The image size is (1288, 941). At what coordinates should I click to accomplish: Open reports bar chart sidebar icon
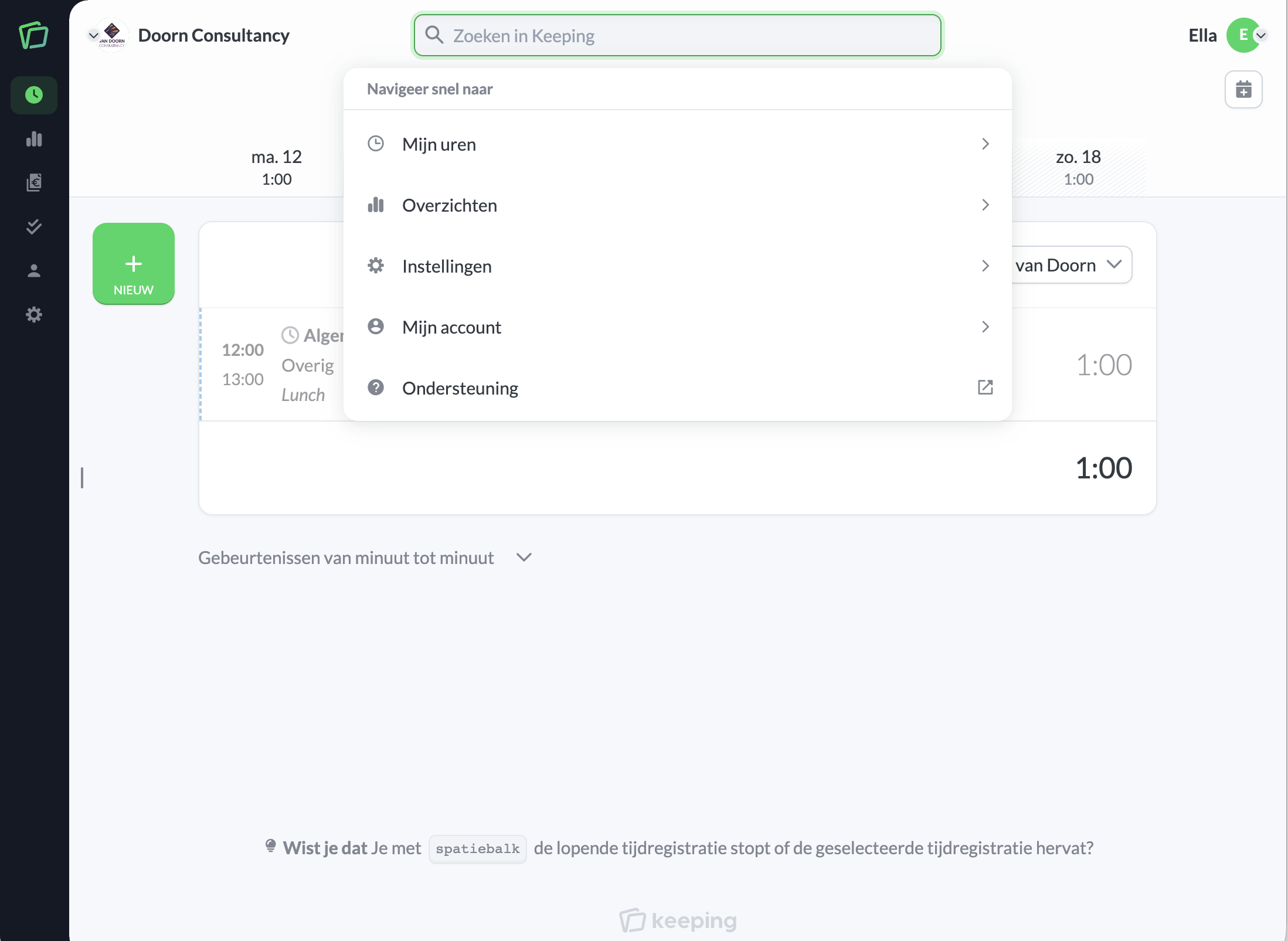(x=34, y=139)
